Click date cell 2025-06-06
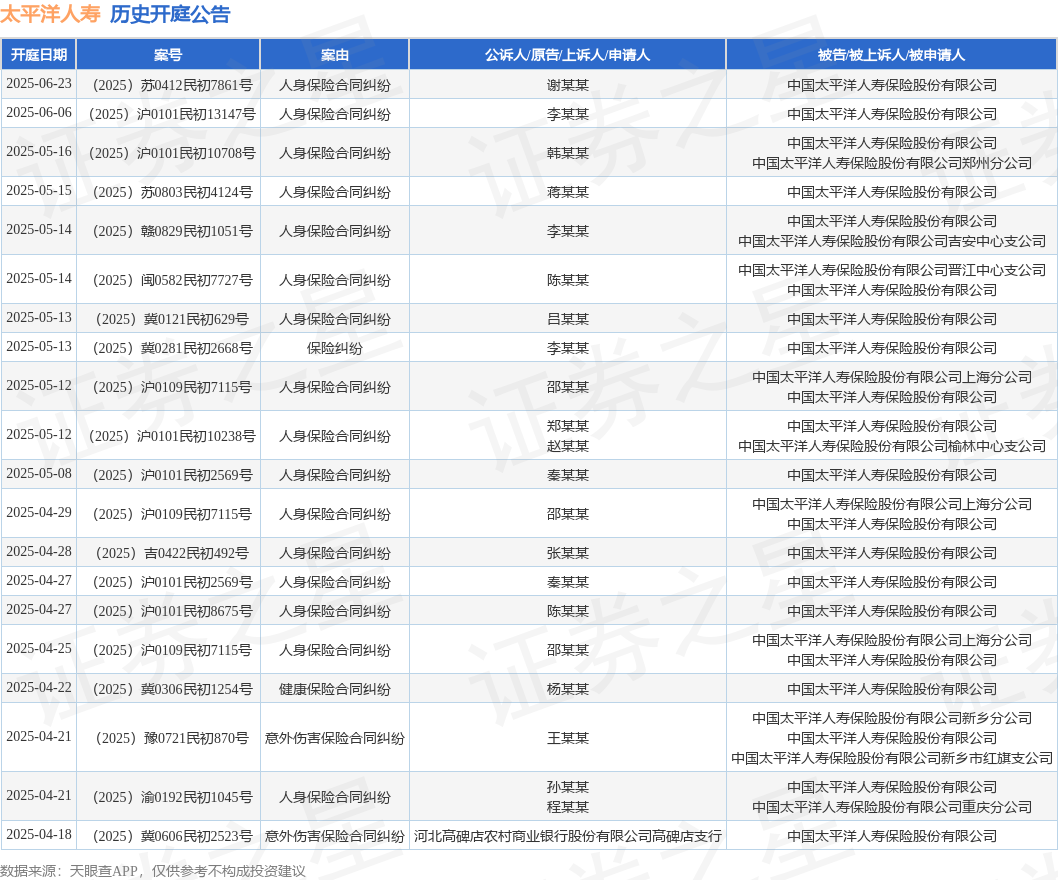 (x=38, y=113)
